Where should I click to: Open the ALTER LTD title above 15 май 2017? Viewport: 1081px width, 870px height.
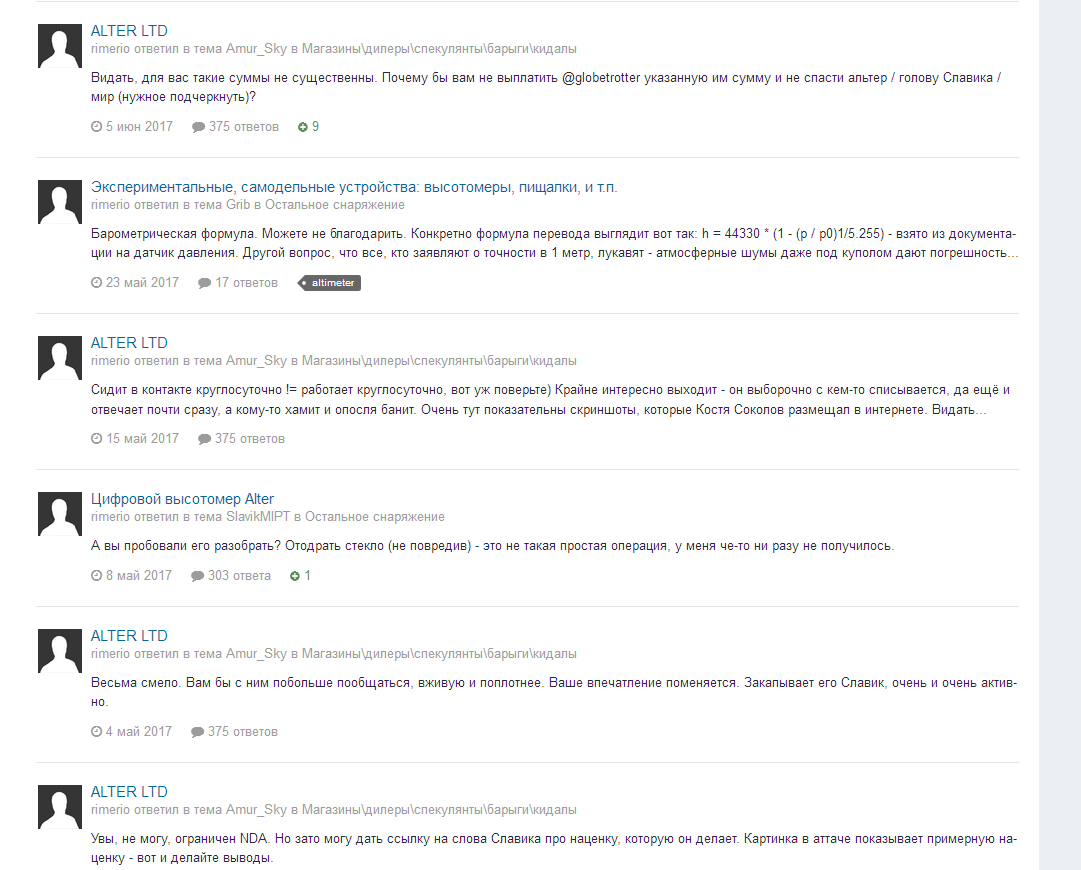click(129, 343)
